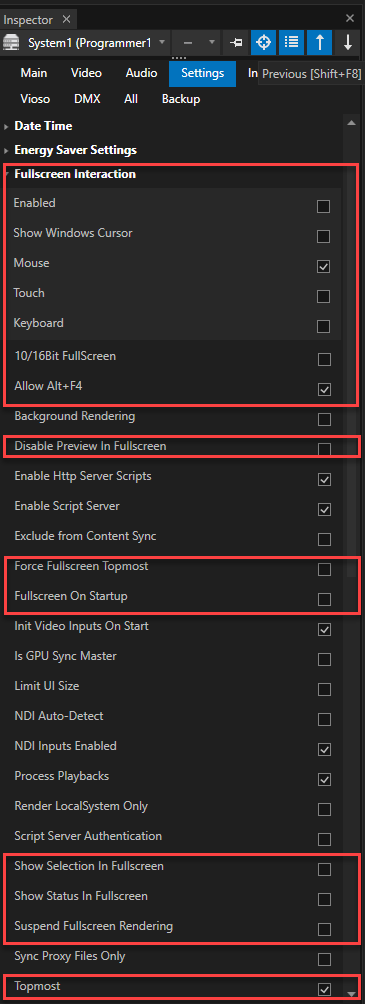This screenshot has width=365, height=1004.
Task: Uncheck the Allow Alt+F4 checkbox
Action: coord(324,389)
